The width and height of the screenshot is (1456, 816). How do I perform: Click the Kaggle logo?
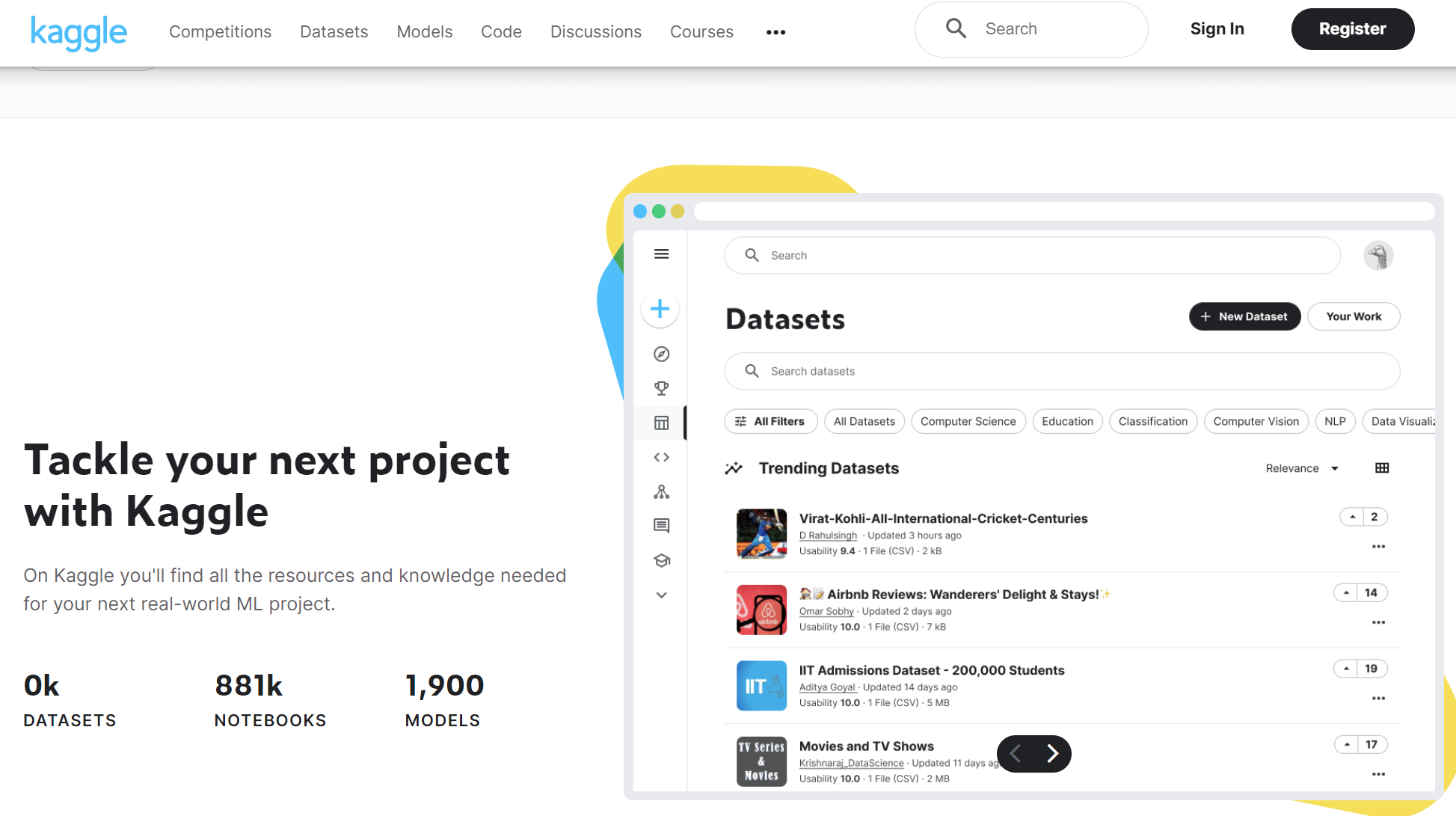click(x=79, y=32)
